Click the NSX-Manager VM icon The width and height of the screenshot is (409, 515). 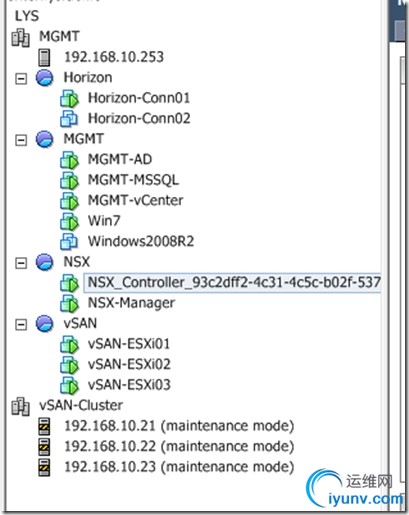tap(69, 303)
